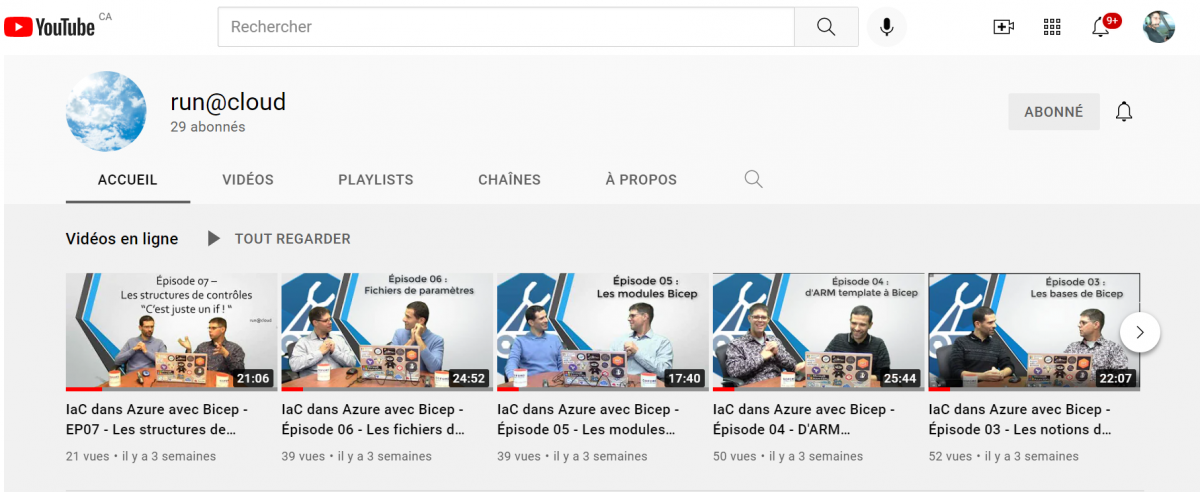The image size is (1200, 492).
Task: Toggle the channel notification bell beside ABONNÉ
Action: (x=1124, y=111)
